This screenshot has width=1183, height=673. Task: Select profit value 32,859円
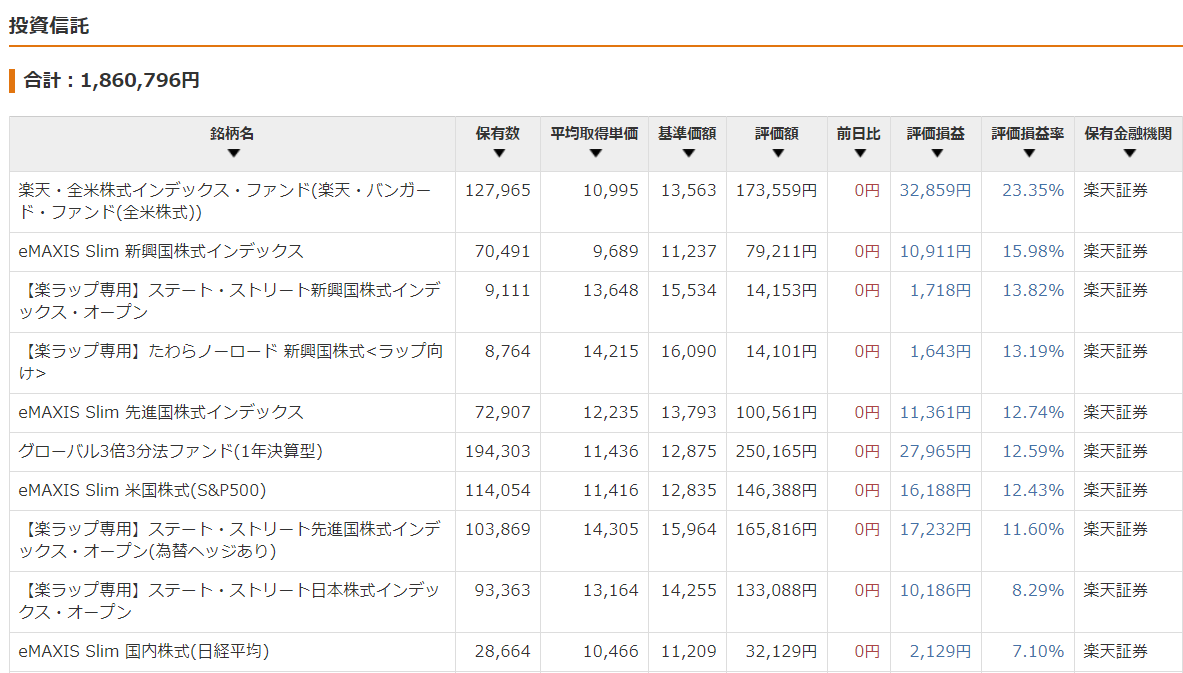point(935,190)
